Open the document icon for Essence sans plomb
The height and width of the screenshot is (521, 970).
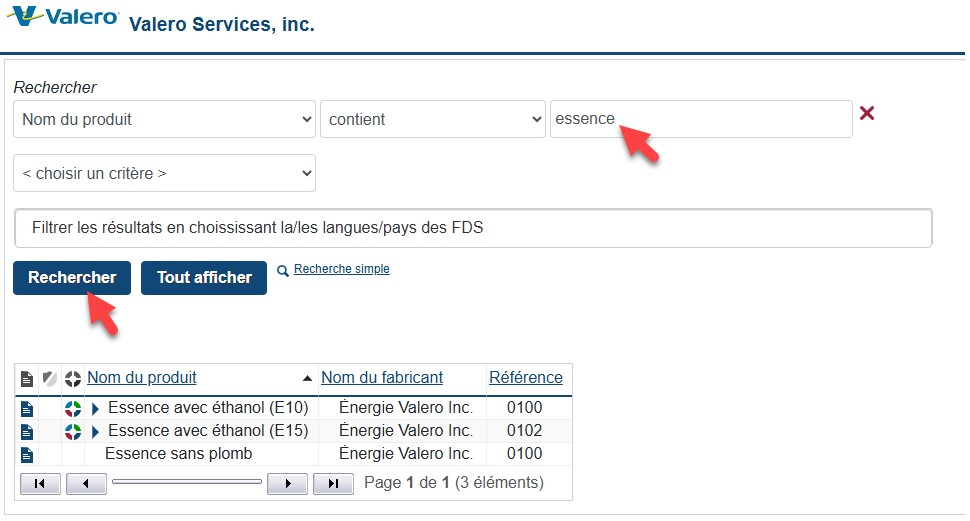pyautogui.click(x=27, y=454)
